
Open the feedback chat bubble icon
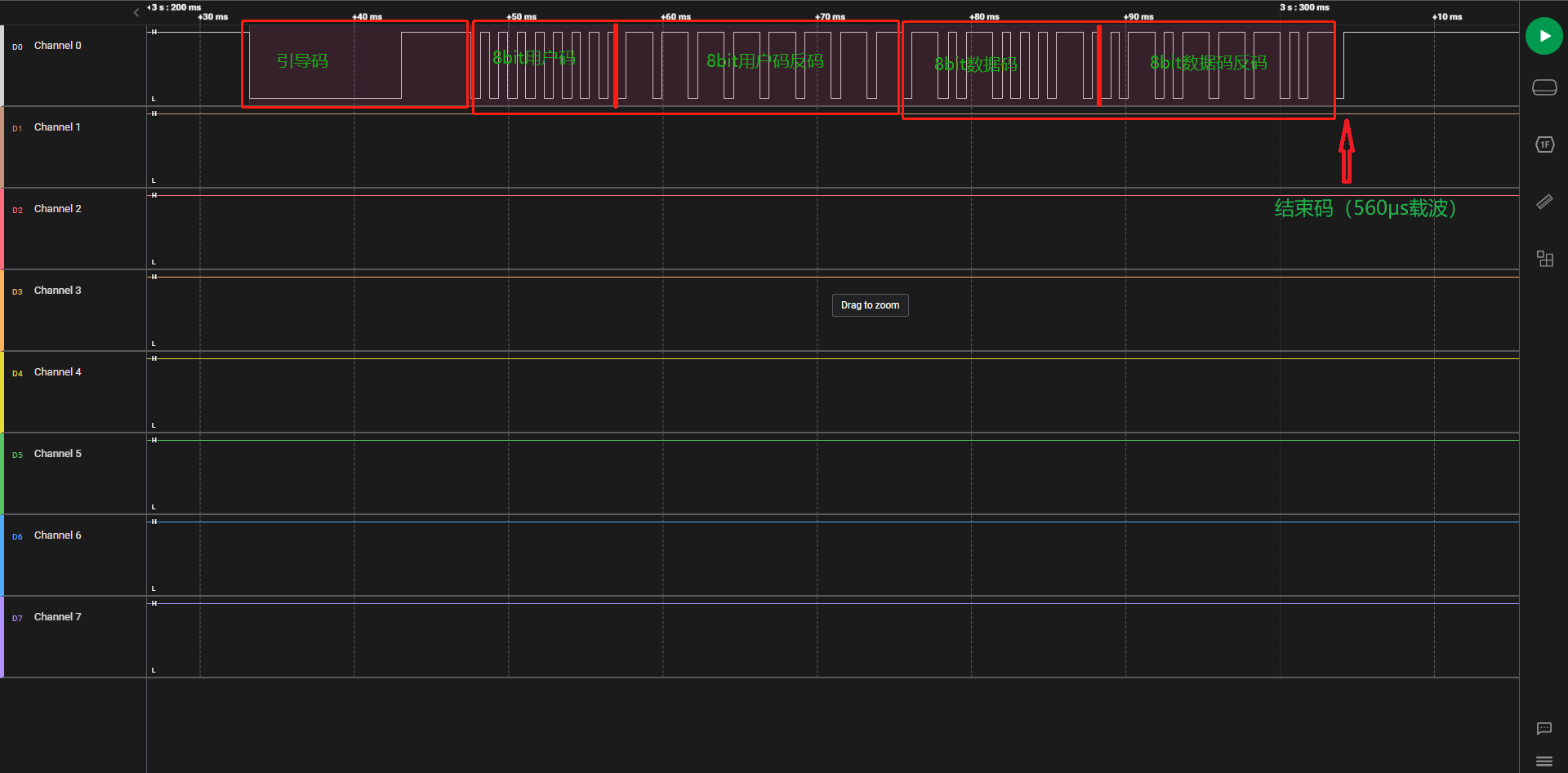click(1543, 728)
